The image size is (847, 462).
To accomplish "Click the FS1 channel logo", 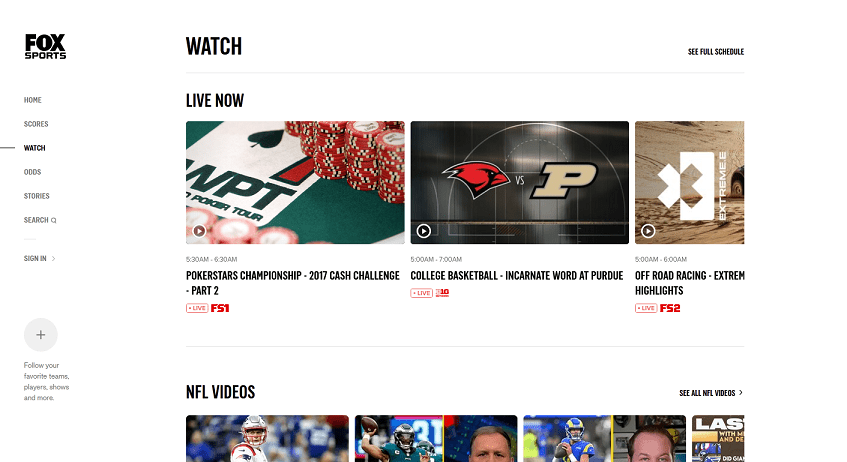I will [x=220, y=308].
